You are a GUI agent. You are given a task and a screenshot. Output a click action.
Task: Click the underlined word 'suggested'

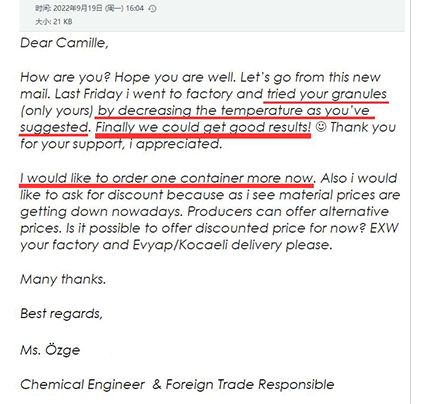[x=54, y=127]
